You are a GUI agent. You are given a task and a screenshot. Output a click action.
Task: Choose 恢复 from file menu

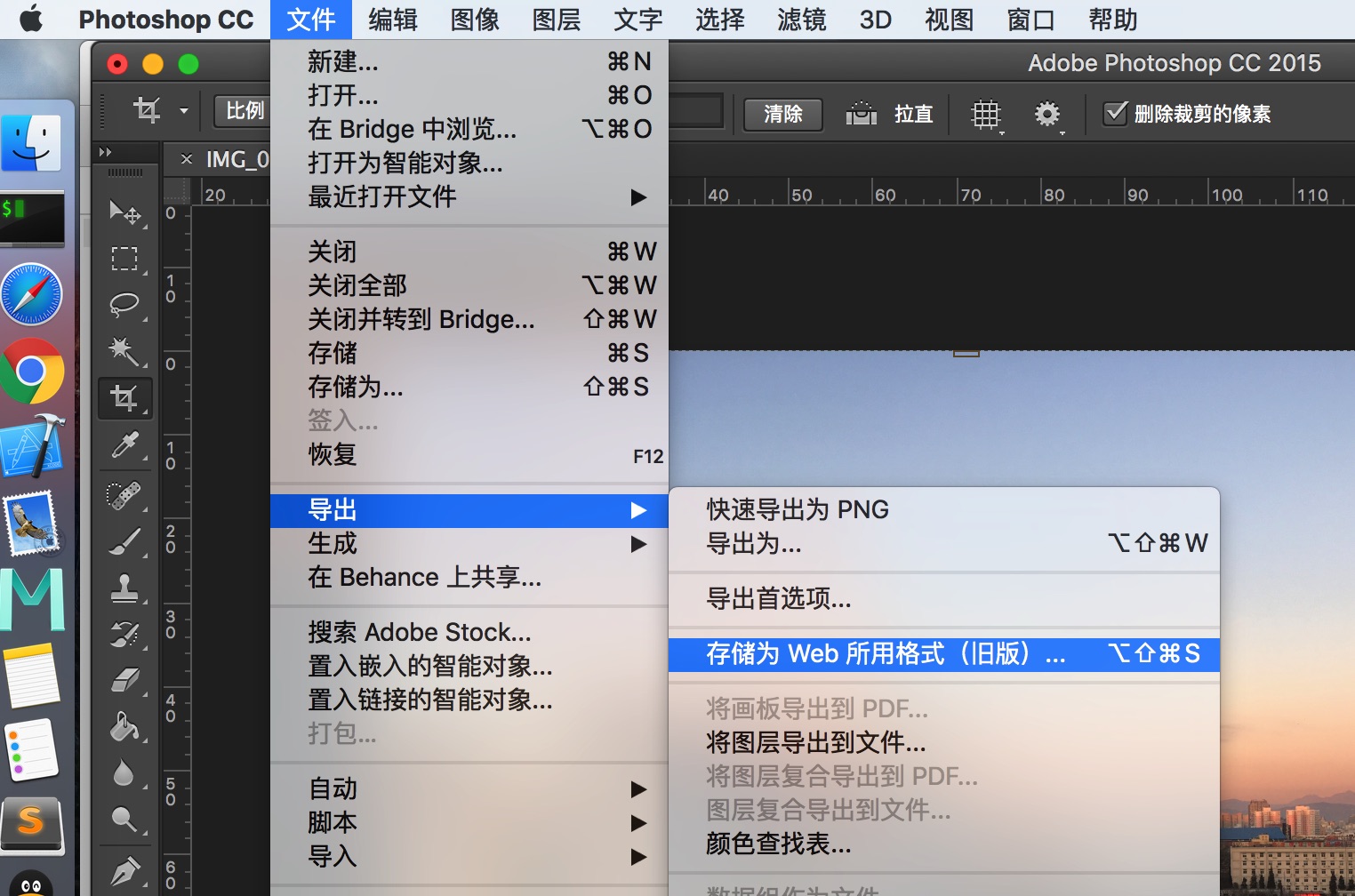pyautogui.click(x=469, y=454)
